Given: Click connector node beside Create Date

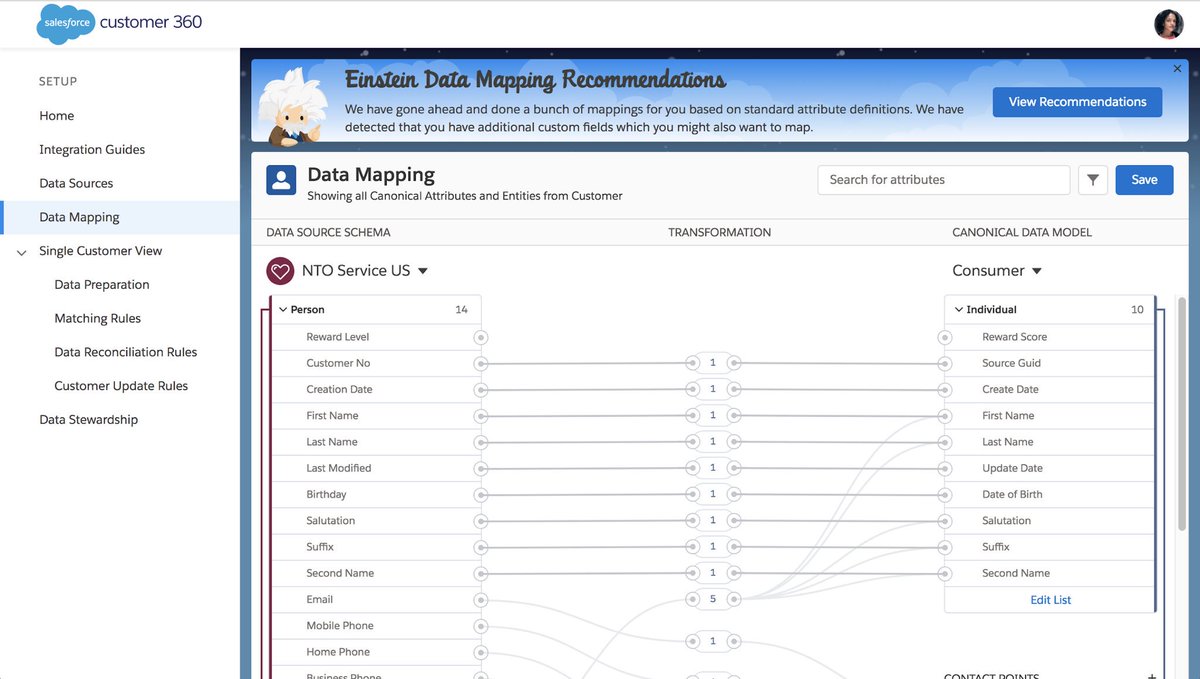Looking at the screenshot, I should pyautogui.click(x=945, y=389).
